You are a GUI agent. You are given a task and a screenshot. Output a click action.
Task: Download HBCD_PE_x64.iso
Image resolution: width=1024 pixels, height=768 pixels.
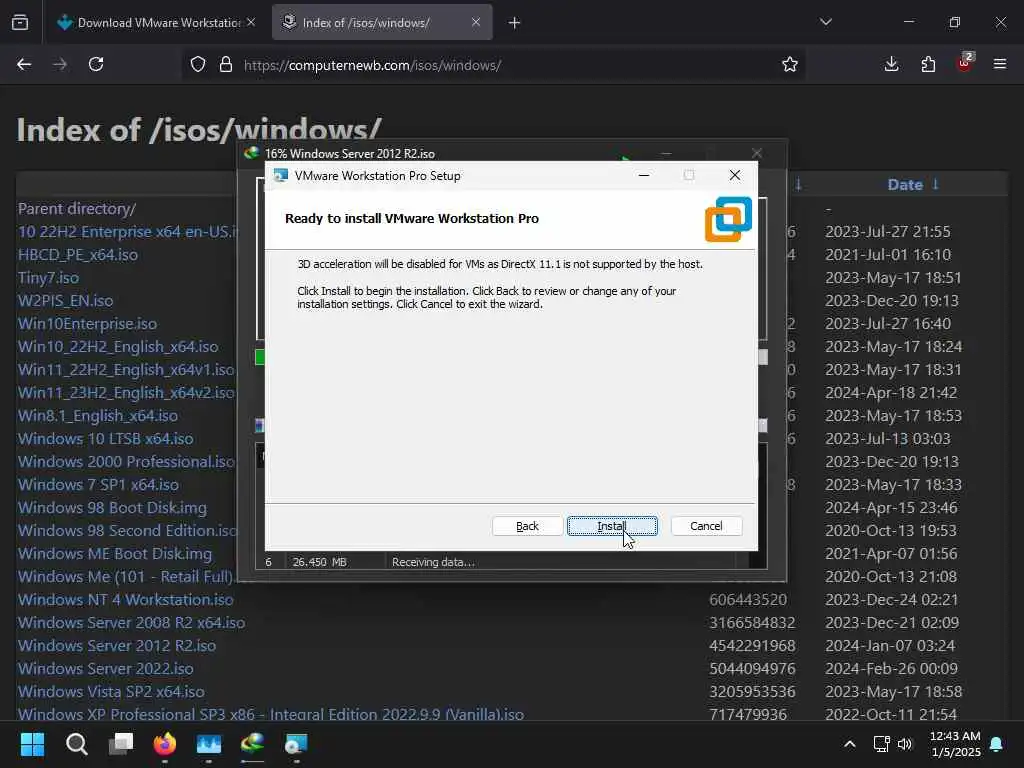78,255
